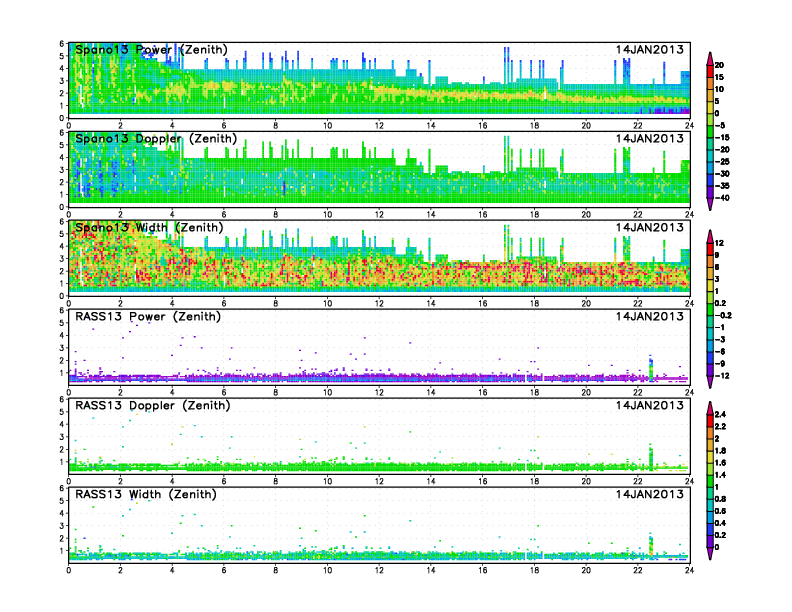The height and width of the screenshot is (612, 792).
Task: Click height label '6' on Spano13 Power axis
Action: pyautogui.click(x=62, y=44)
